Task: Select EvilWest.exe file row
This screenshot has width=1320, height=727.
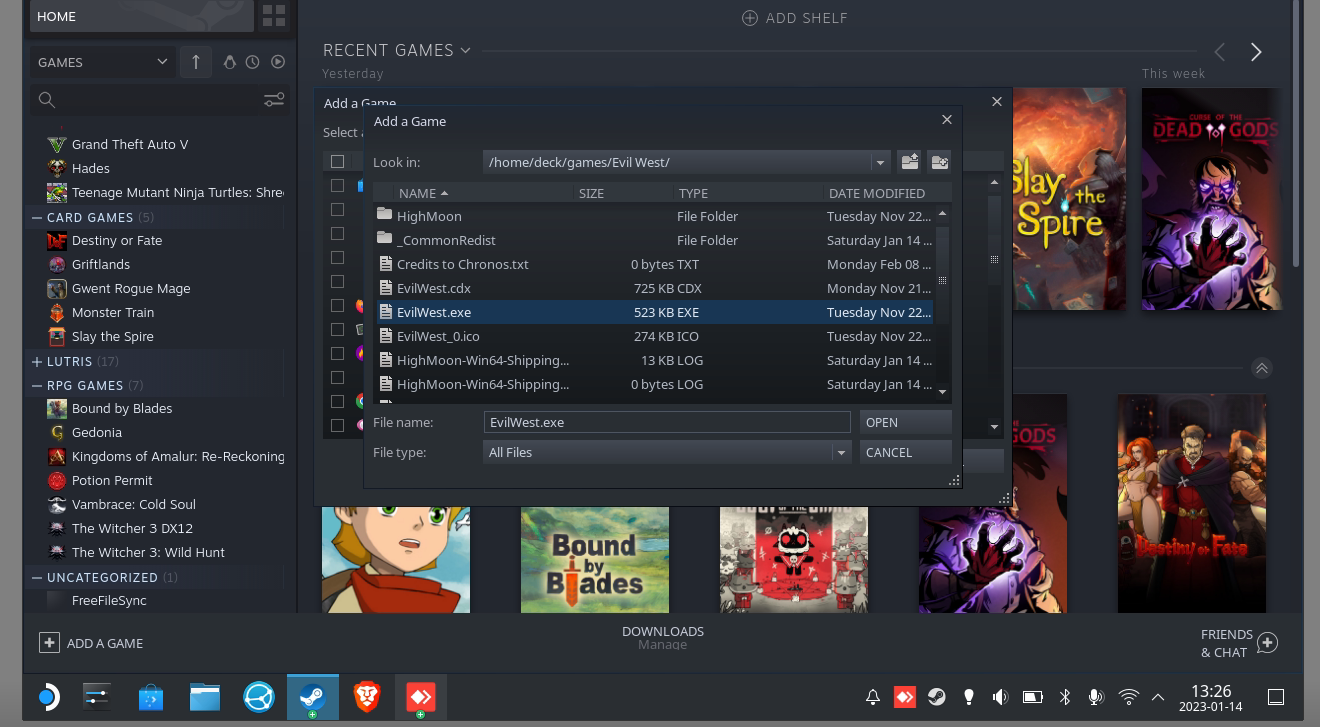Action: click(654, 312)
